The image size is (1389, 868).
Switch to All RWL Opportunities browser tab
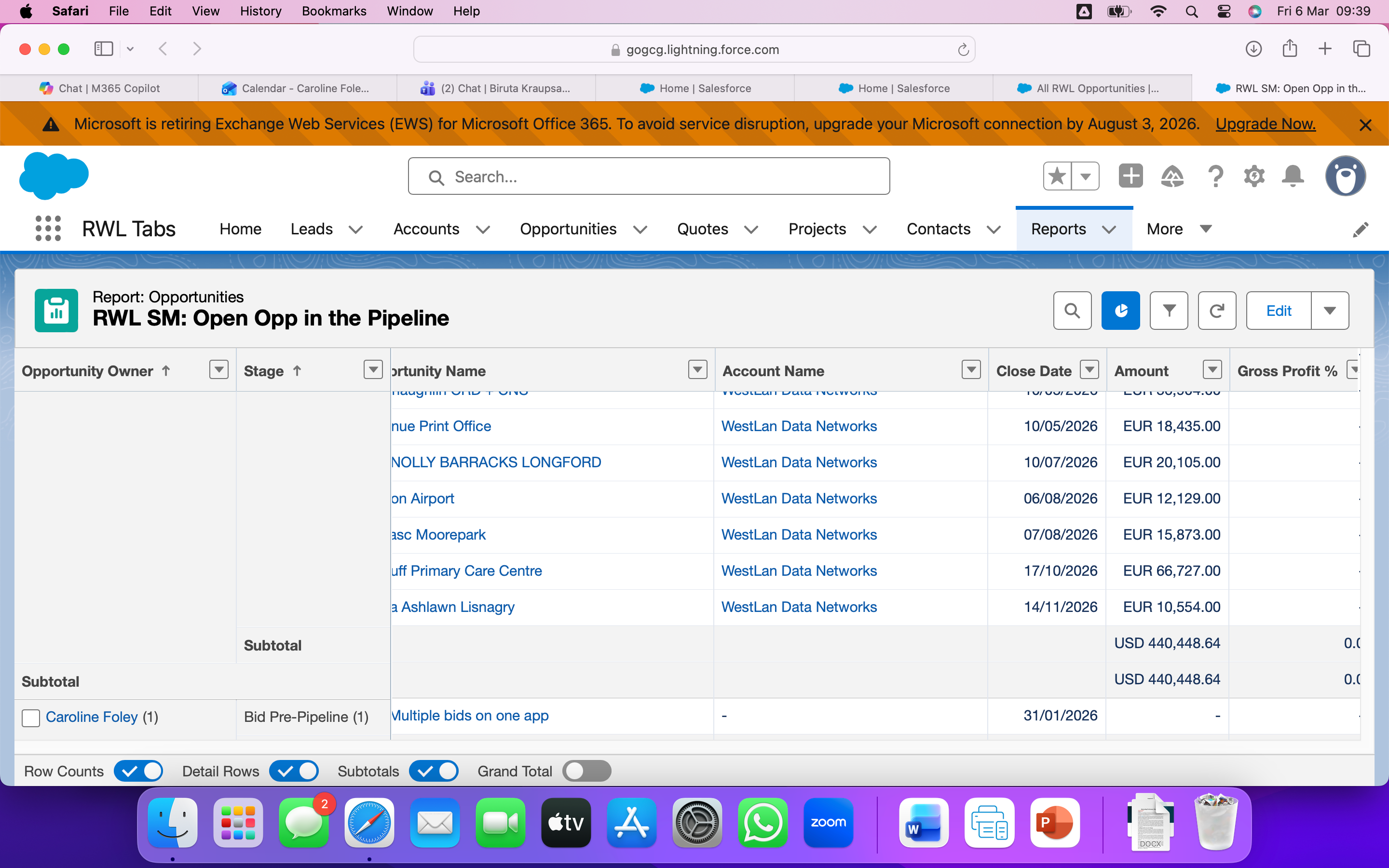click(x=1092, y=88)
